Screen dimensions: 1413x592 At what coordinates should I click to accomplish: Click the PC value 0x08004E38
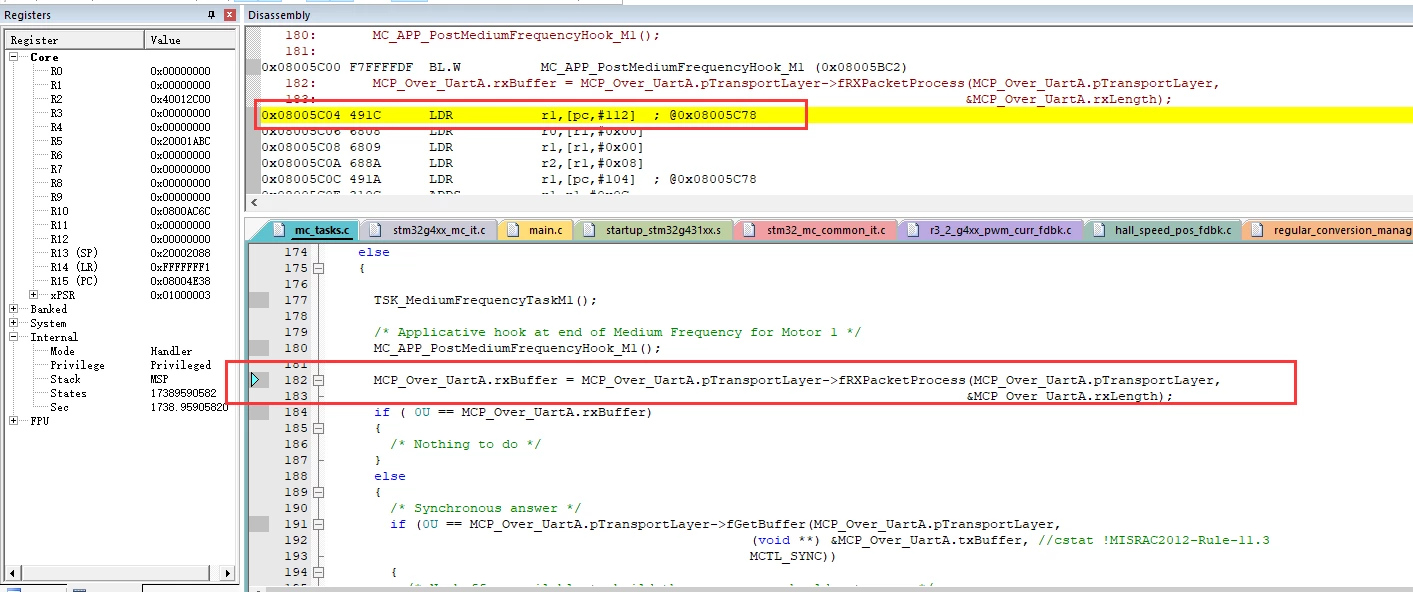point(181,281)
